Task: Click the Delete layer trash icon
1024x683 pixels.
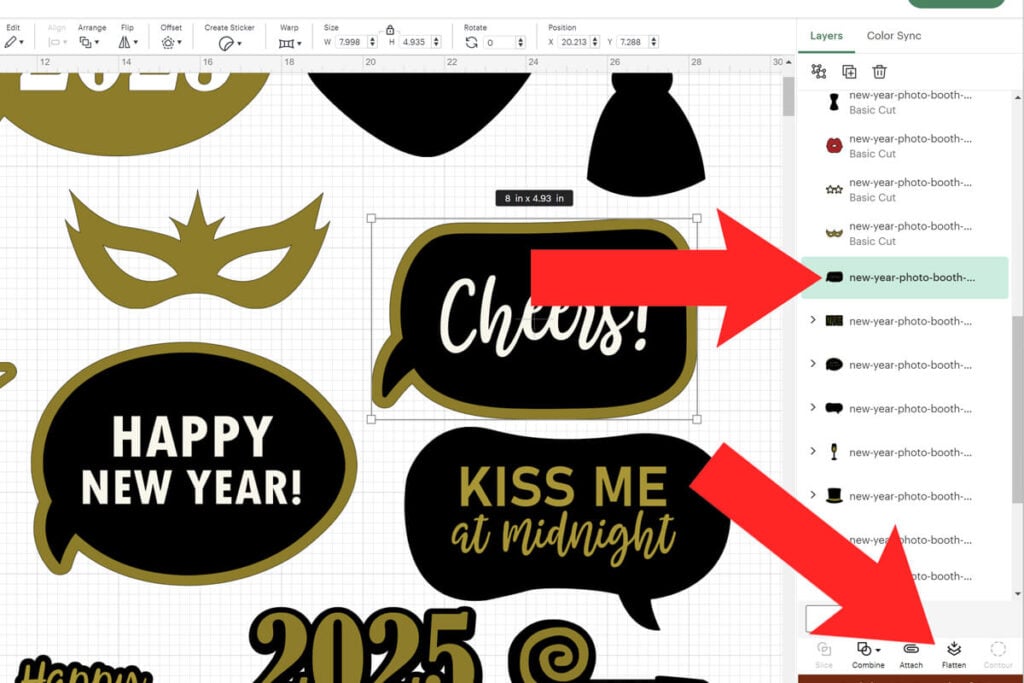Action: [x=880, y=71]
